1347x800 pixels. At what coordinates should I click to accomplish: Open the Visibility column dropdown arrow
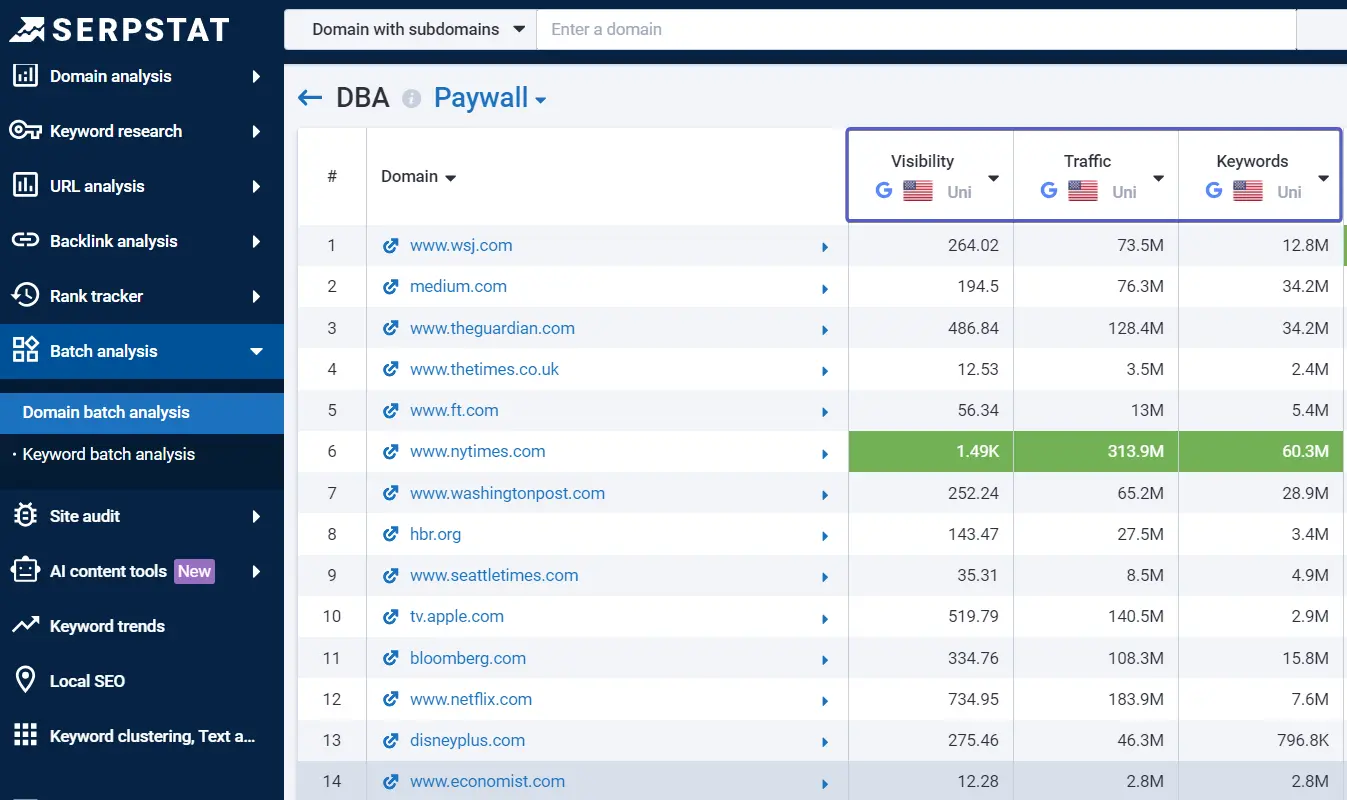coord(993,178)
